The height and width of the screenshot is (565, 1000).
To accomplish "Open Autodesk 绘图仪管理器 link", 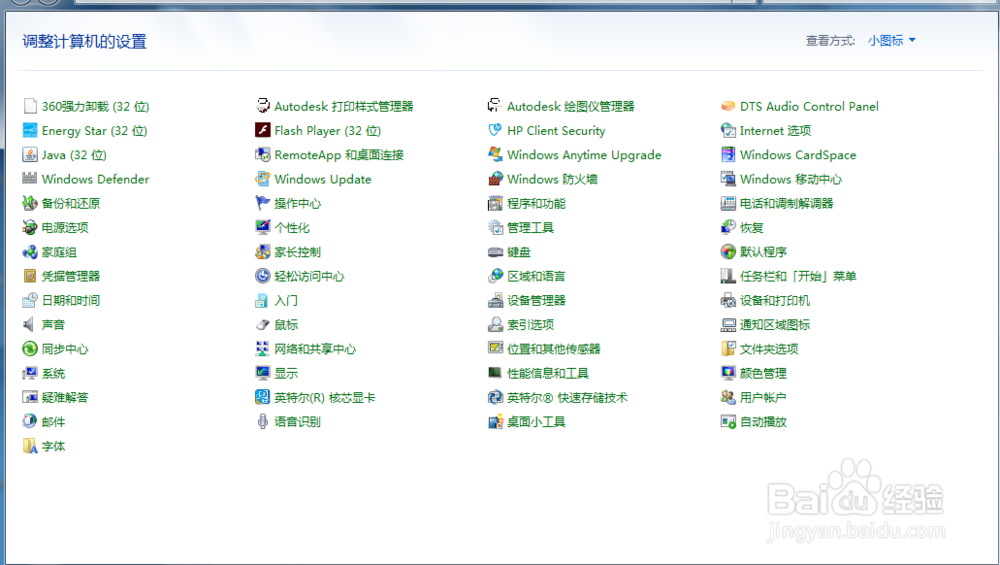I will point(571,106).
